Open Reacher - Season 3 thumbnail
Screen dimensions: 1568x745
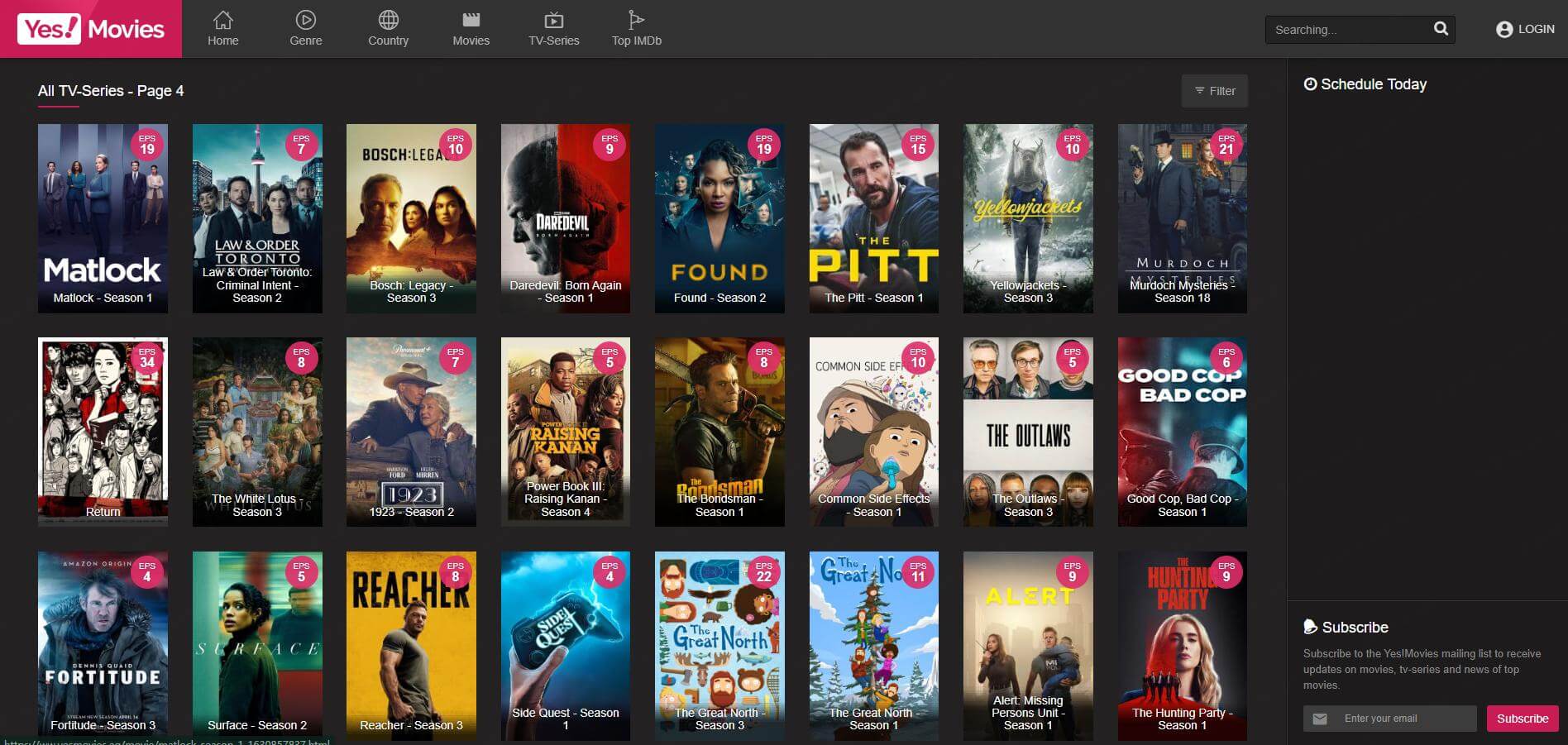click(x=411, y=645)
